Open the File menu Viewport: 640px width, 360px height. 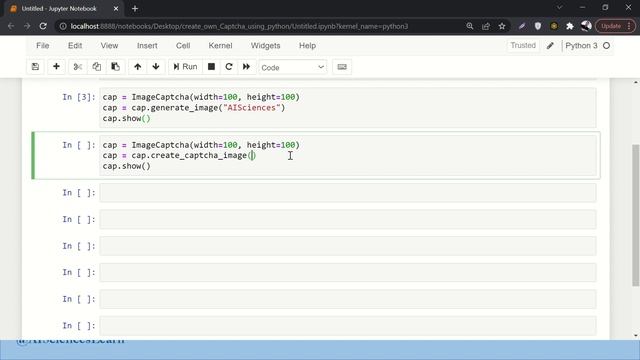click(42, 46)
